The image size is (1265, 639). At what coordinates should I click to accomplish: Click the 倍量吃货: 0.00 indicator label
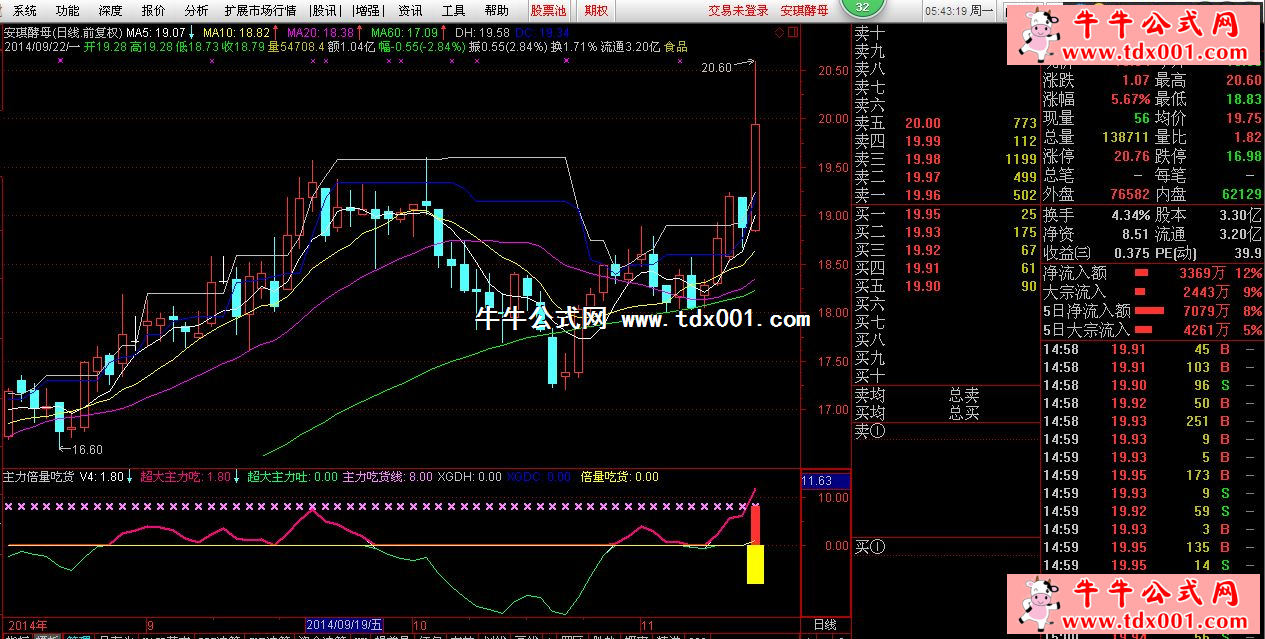click(x=620, y=477)
